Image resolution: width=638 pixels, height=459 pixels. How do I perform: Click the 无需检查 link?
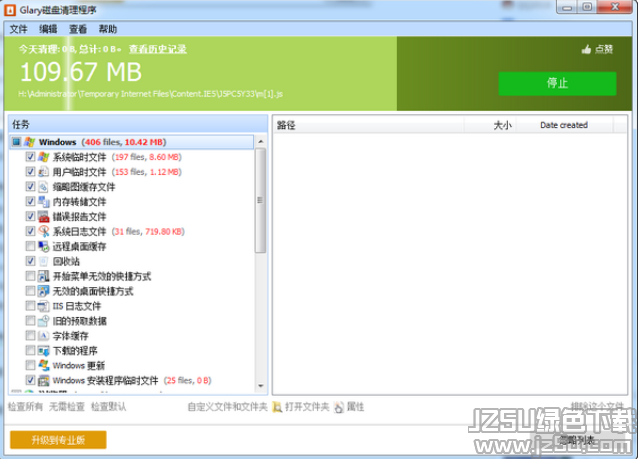[x=67, y=407]
